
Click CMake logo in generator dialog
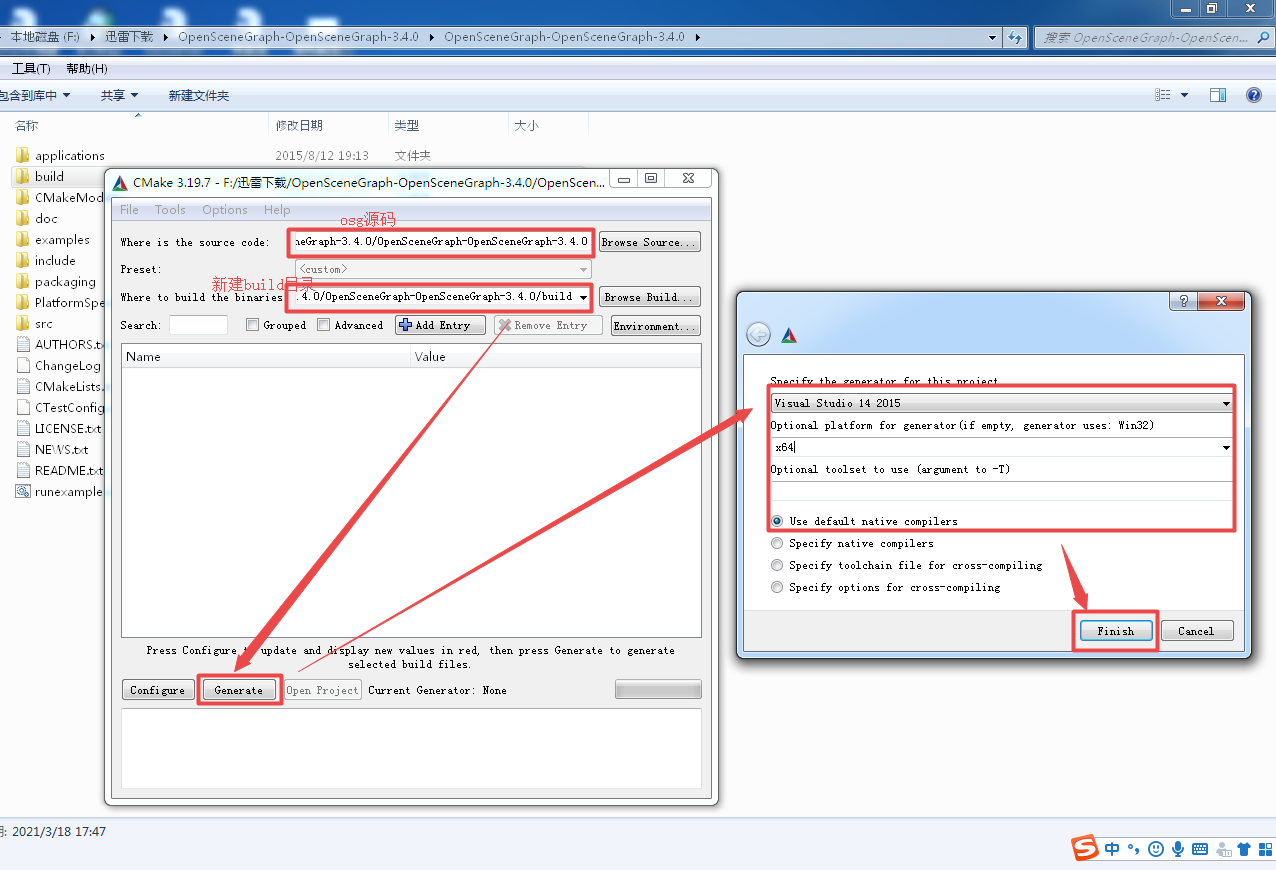[x=789, y=335]
